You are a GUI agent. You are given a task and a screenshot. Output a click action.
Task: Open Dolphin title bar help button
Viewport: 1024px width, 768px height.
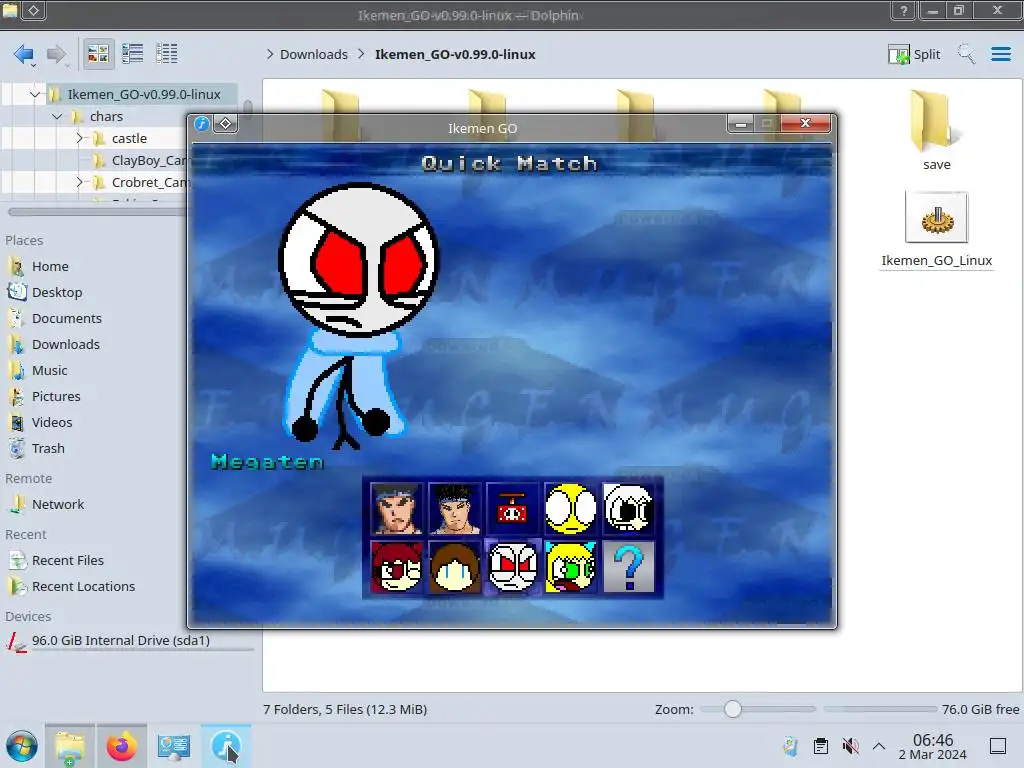(x=904, y=10)
